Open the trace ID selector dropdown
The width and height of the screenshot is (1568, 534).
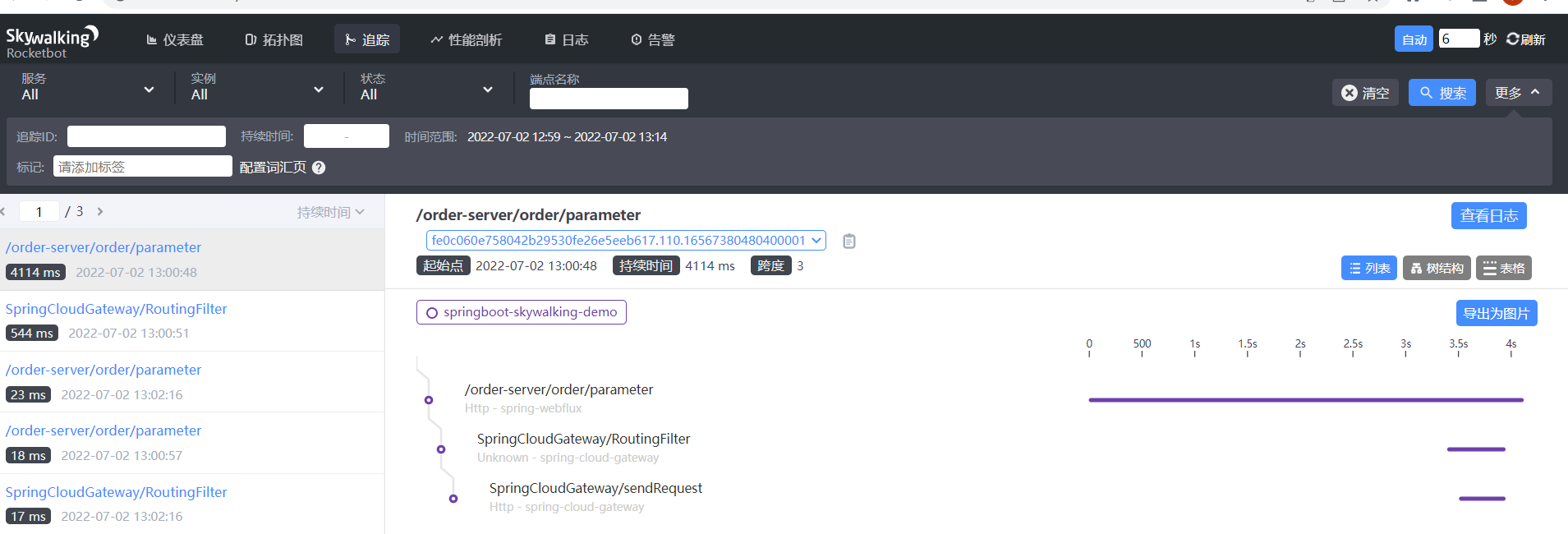[x=626, y=241]
